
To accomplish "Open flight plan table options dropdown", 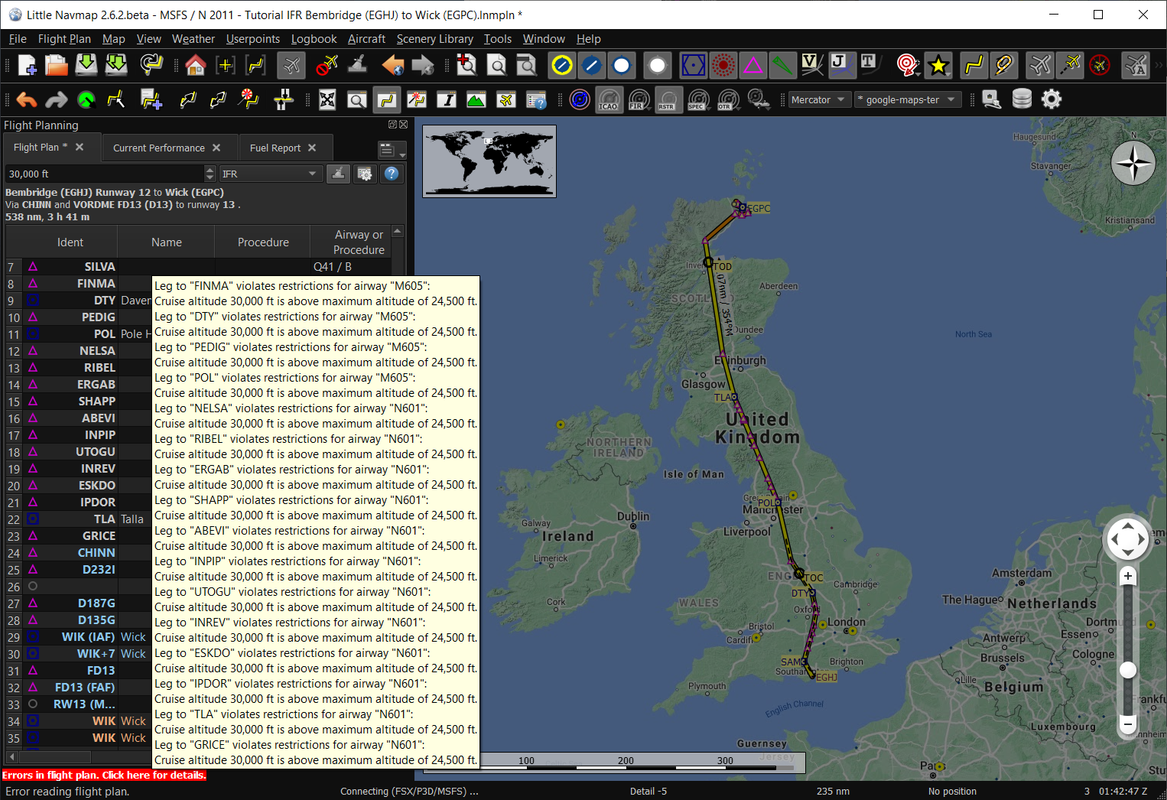I will pos(391,150).
